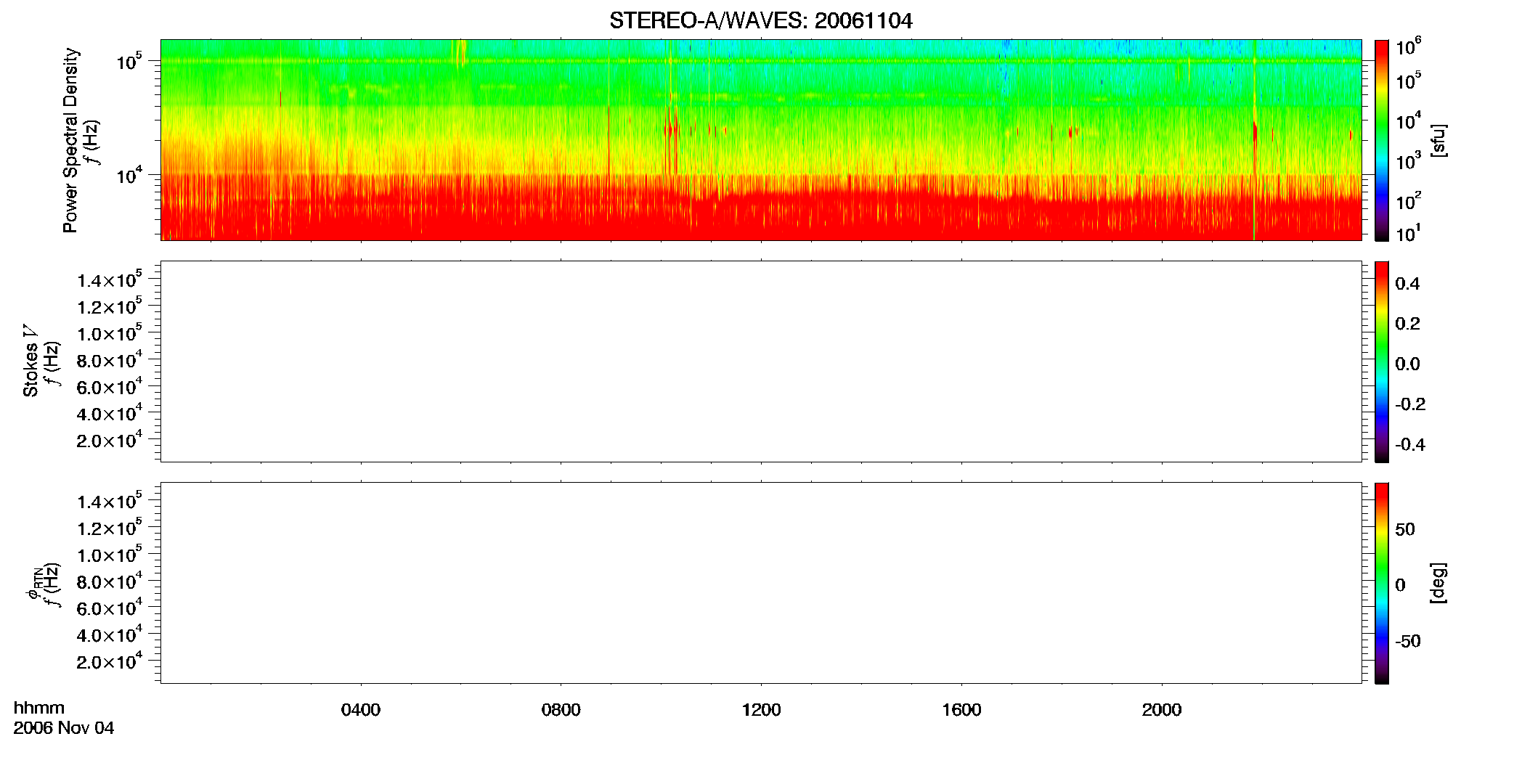Click the 2000 time axis label
The height and width of the screenshot is (784, 1522).
pos(1162,710)
